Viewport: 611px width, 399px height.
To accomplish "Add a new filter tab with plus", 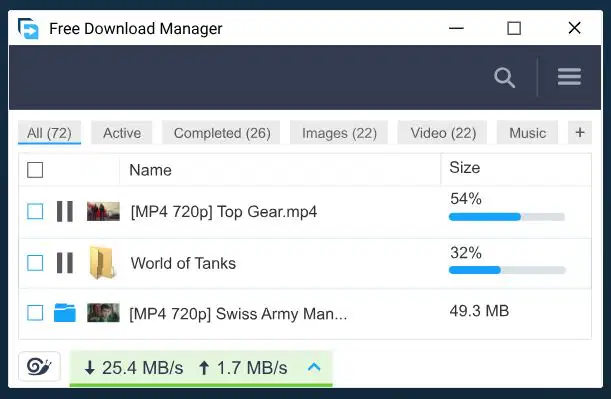I will [580, 132].
